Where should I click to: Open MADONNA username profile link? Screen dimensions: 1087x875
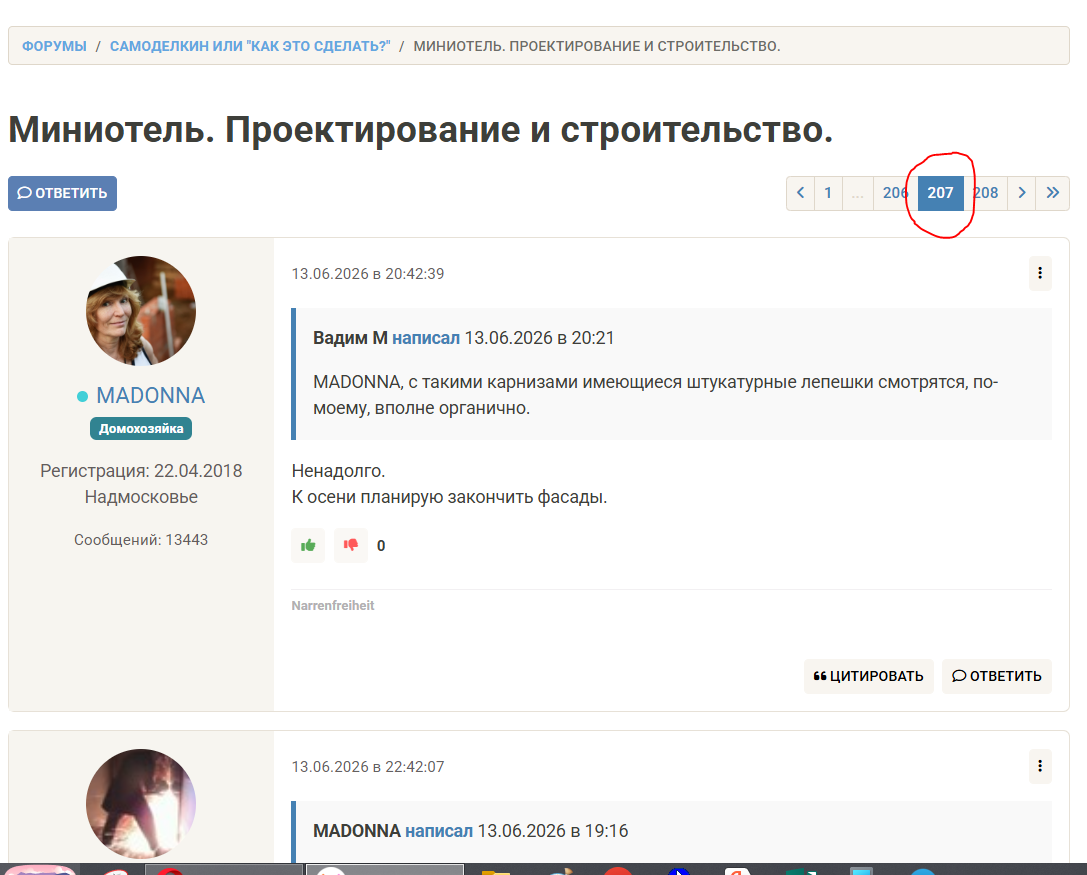[x=150, y=396]
